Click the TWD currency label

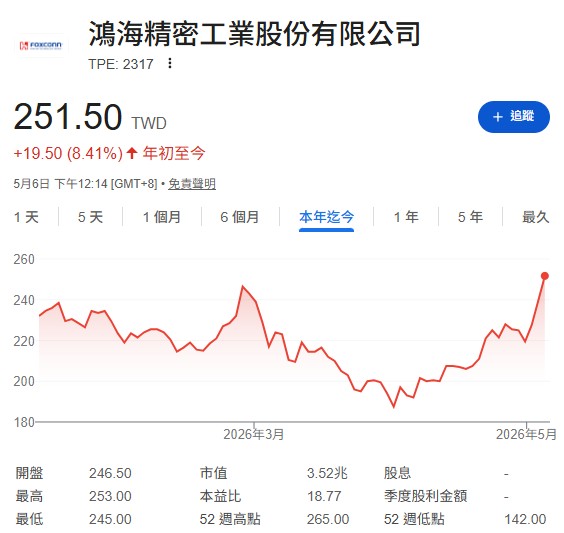click(149, 123)
